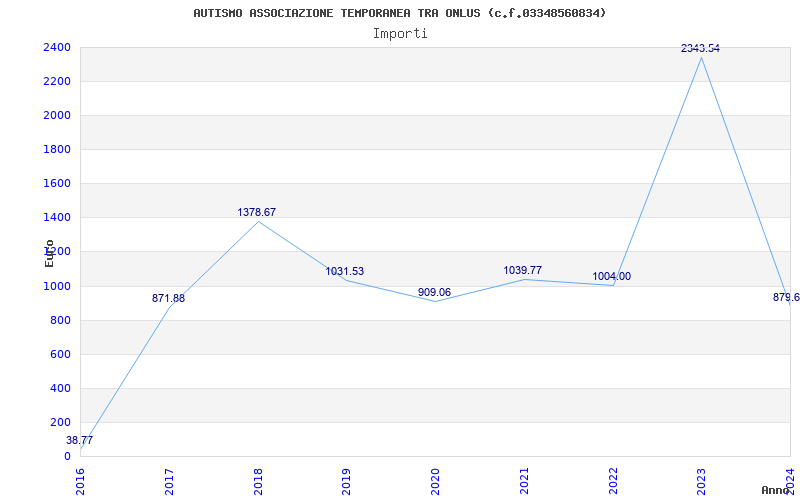
Task: Click the 1039.77 data label
Action: 522,270
